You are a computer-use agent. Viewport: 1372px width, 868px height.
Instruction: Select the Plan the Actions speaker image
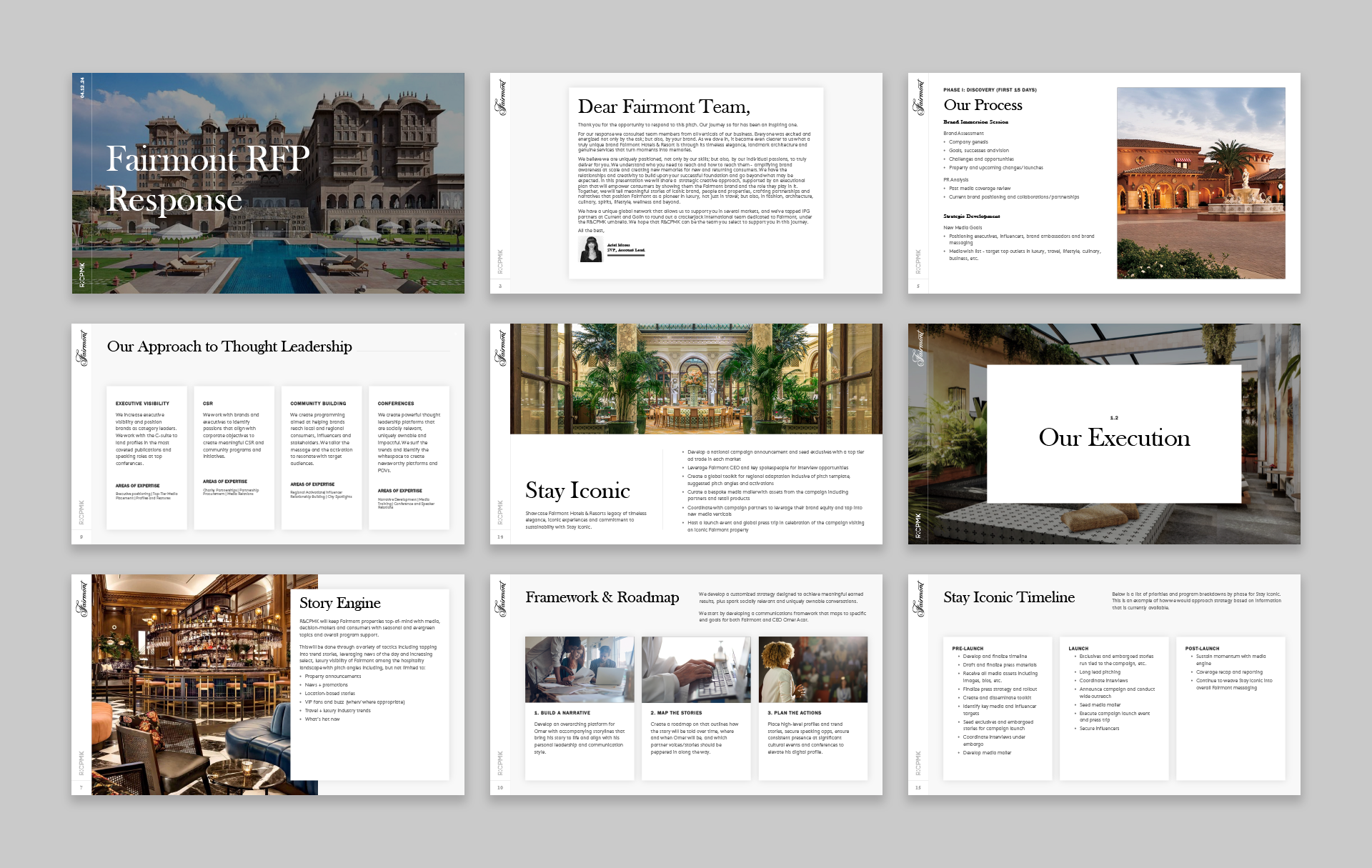[x=812, y=669]
